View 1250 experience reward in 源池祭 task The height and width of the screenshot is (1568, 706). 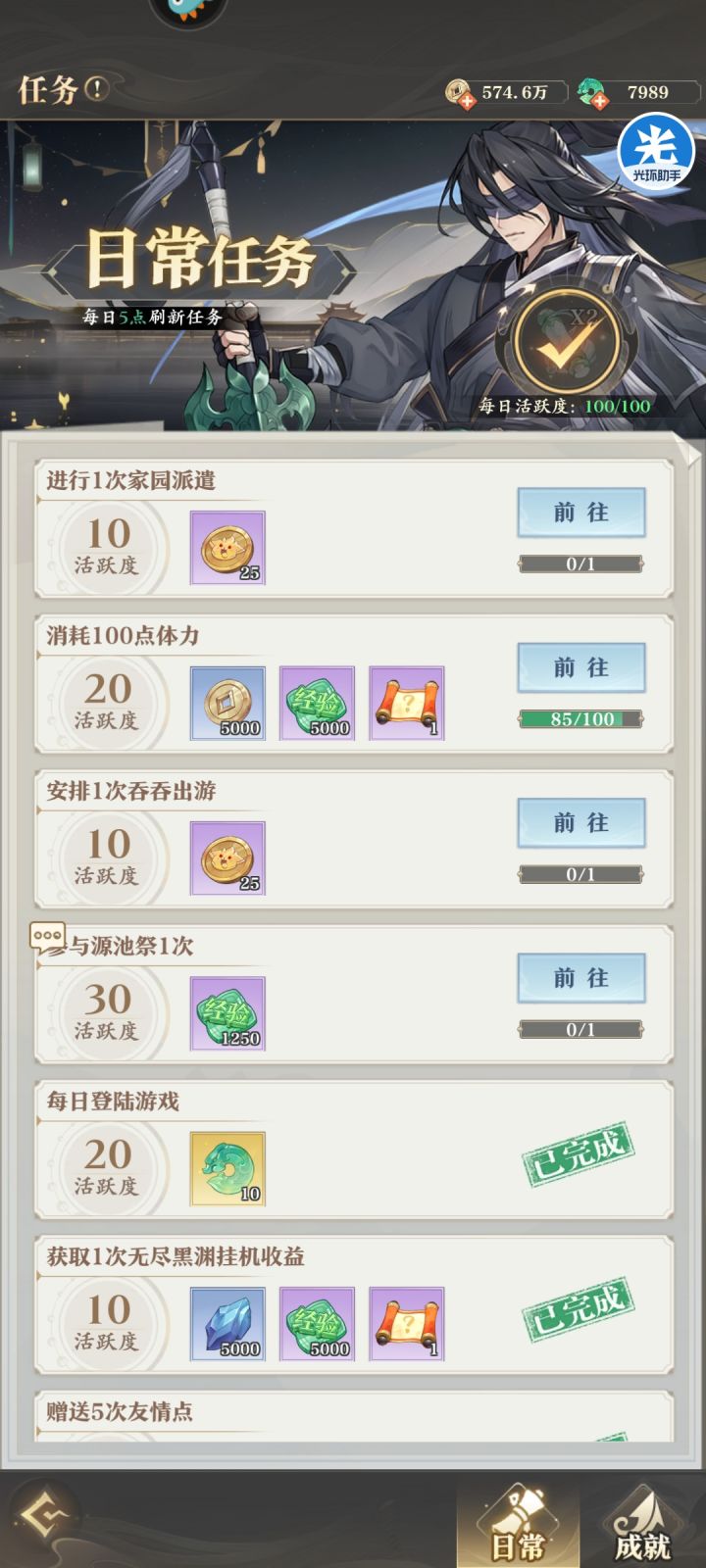(x=227, y=1013)
